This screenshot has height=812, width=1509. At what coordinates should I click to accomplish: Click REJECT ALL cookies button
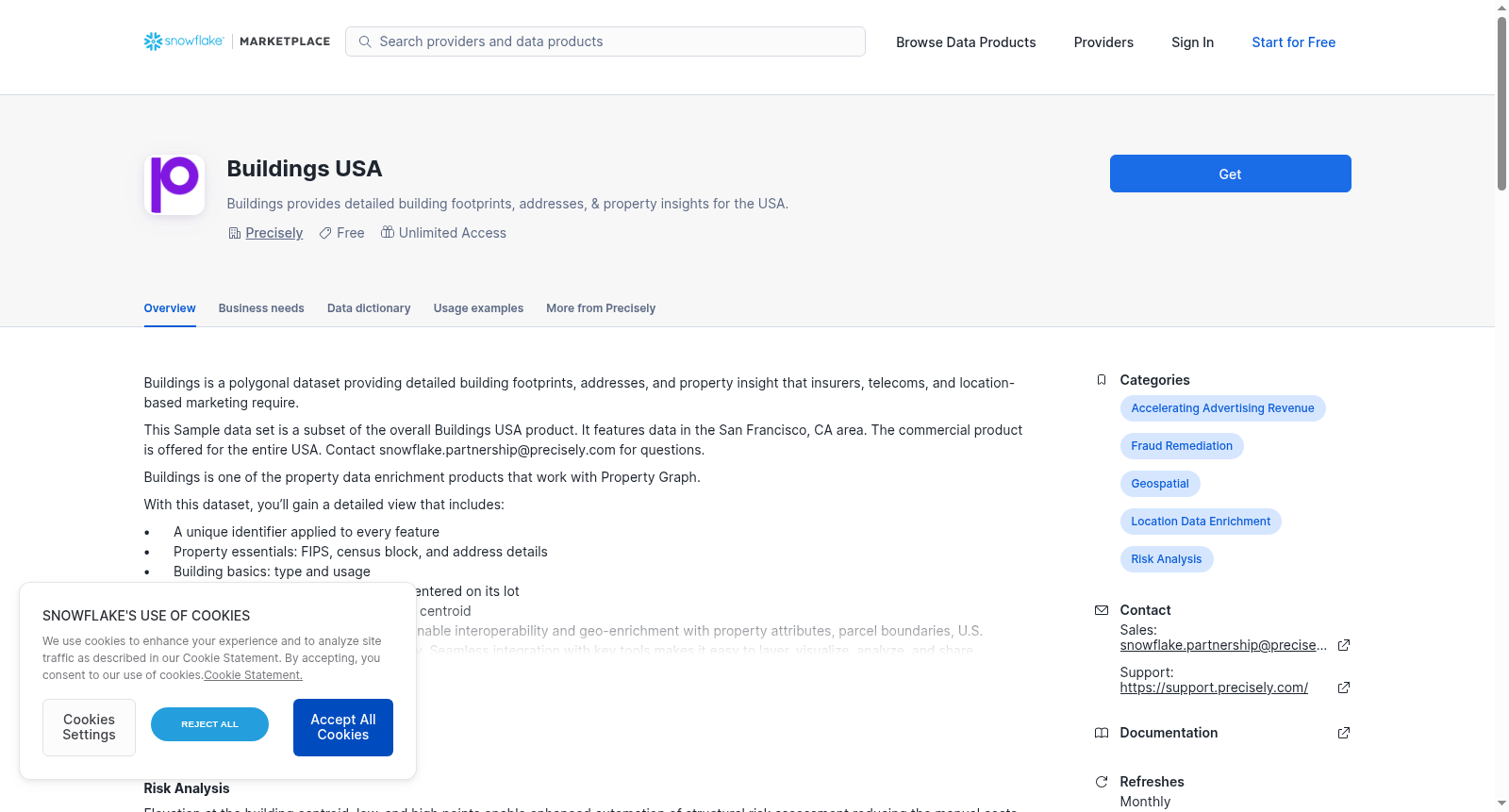coord(209,724)
